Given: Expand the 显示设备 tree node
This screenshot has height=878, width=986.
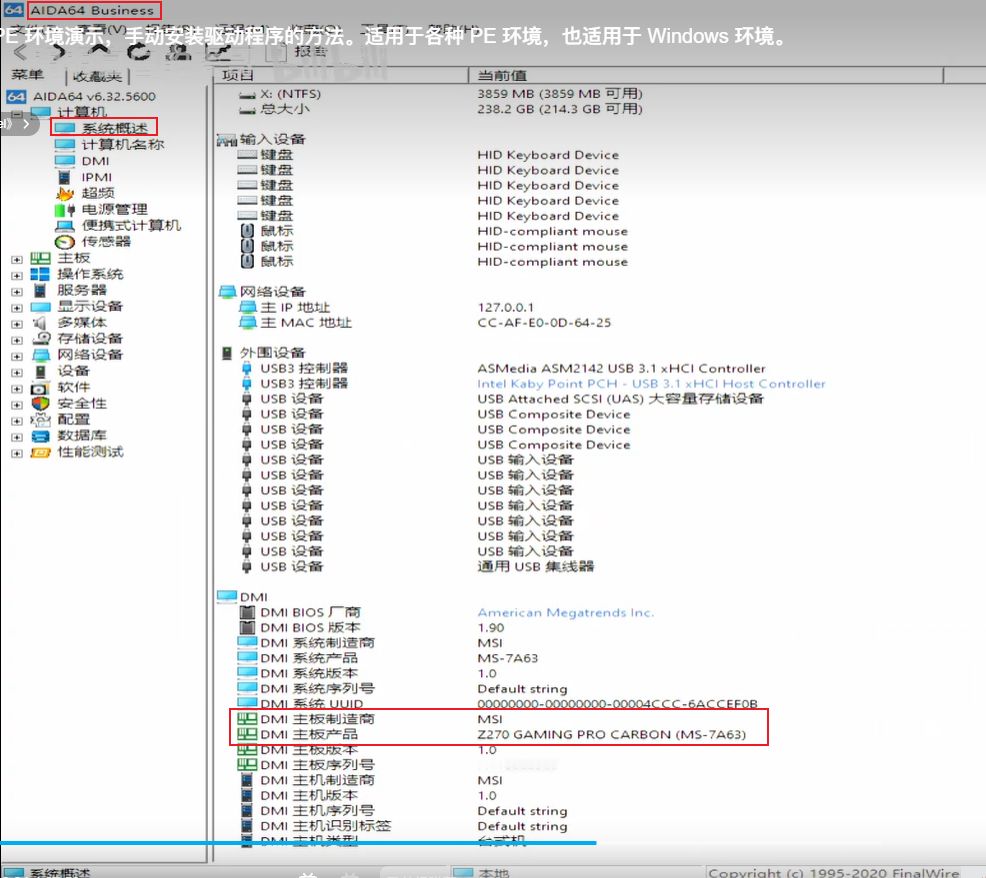Looking at the screenshot, I should pos(17,308).
